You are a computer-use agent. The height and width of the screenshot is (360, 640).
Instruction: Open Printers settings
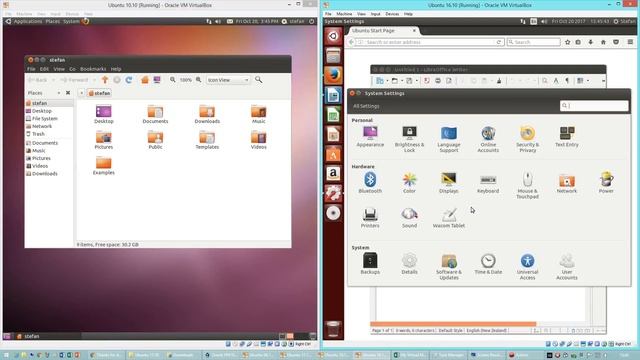pyautogui.click(x=370, y=217)
